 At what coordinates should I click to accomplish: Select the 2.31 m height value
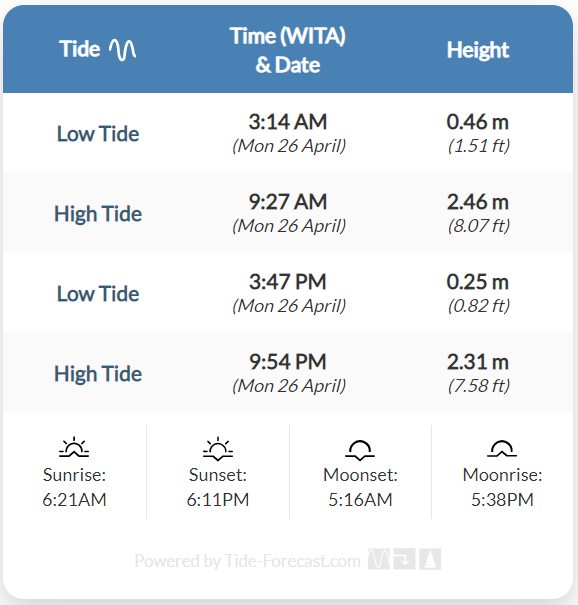[x=478, y=362]
